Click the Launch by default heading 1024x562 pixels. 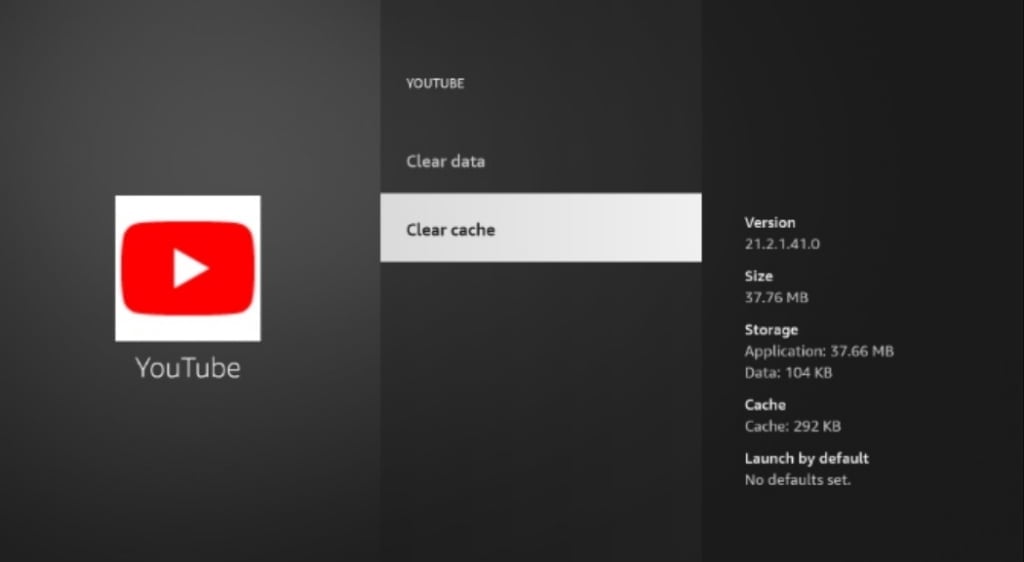click(x=806, y=459)
